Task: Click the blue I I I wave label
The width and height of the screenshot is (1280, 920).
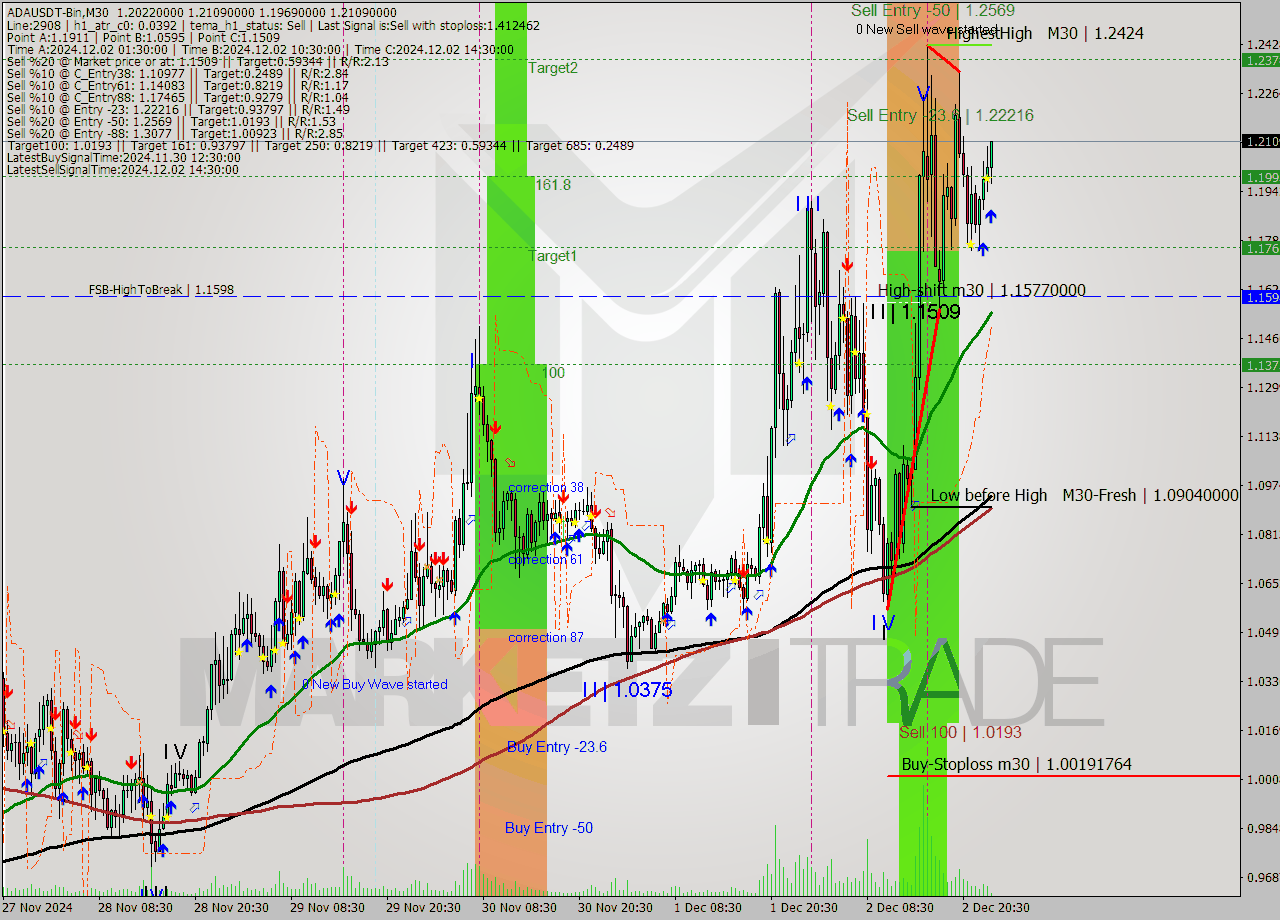Action: (x=808, y=204)
